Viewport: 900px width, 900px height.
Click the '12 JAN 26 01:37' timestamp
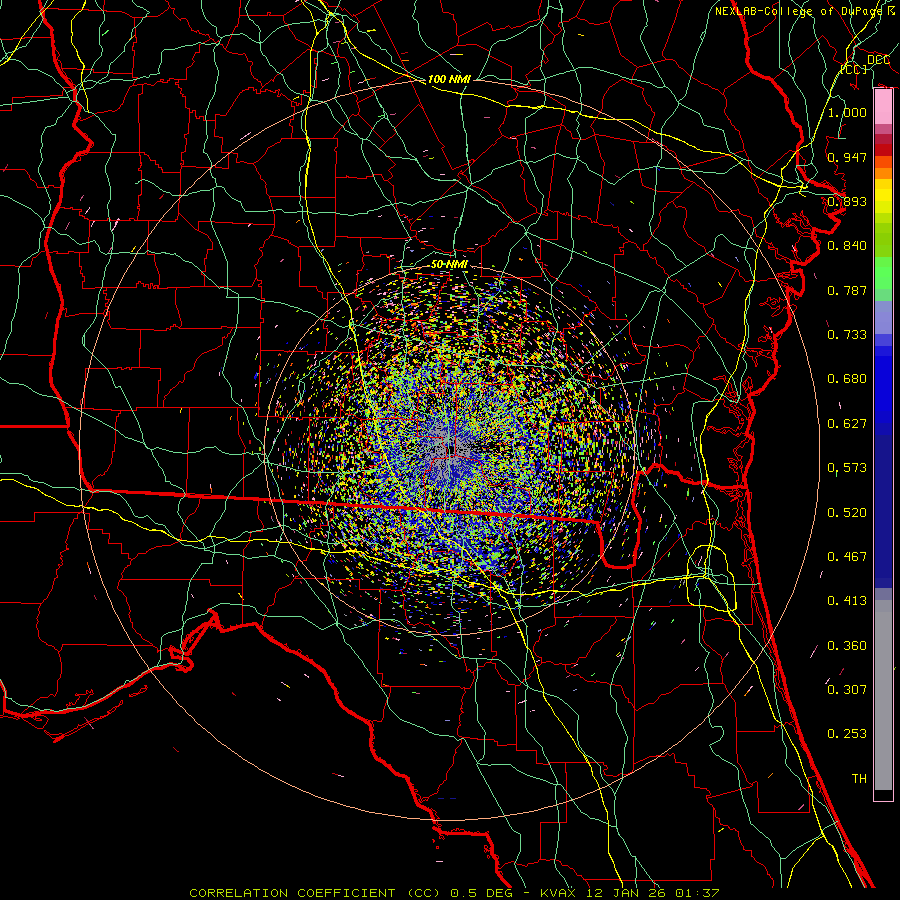pyautogui.click(x=651, y=893)
